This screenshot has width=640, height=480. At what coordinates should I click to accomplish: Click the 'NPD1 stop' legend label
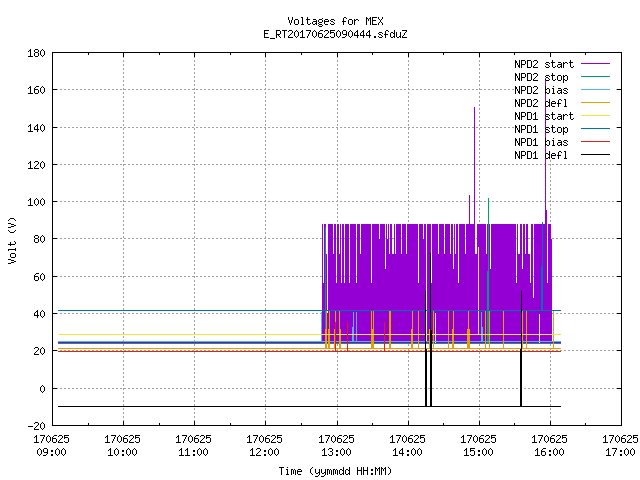541,129
